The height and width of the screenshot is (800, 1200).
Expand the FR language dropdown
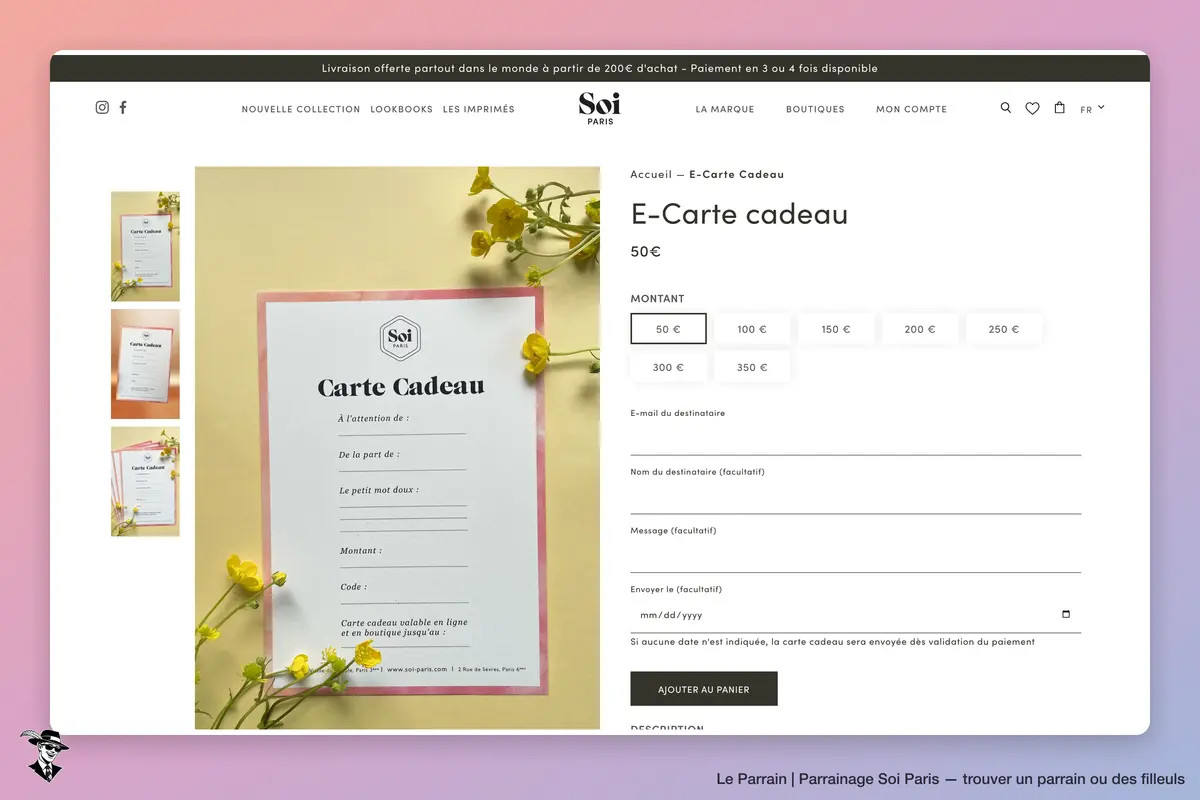(1092, 109)
